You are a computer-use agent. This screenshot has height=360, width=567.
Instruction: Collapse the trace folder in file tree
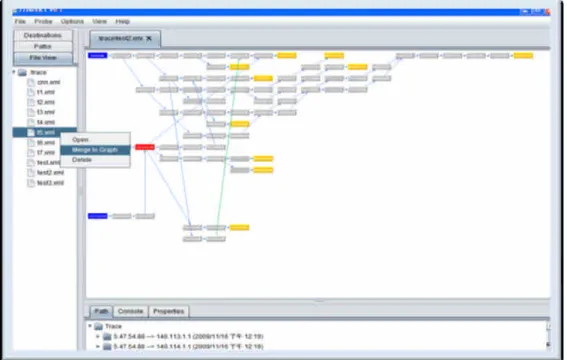14,72
